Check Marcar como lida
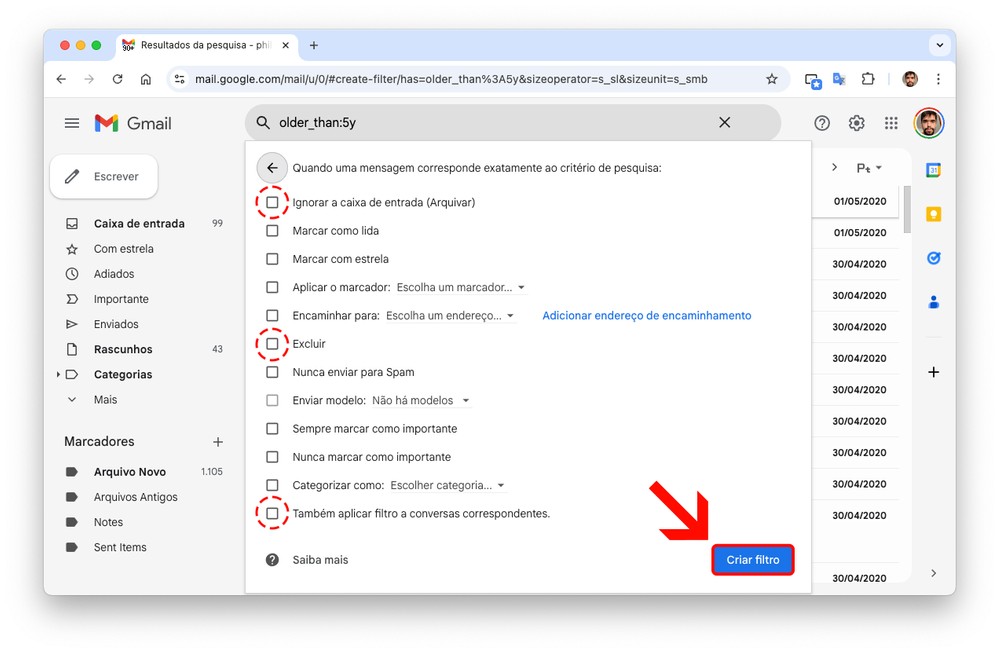Screen dimensions: 1000x654 (272, 230)
